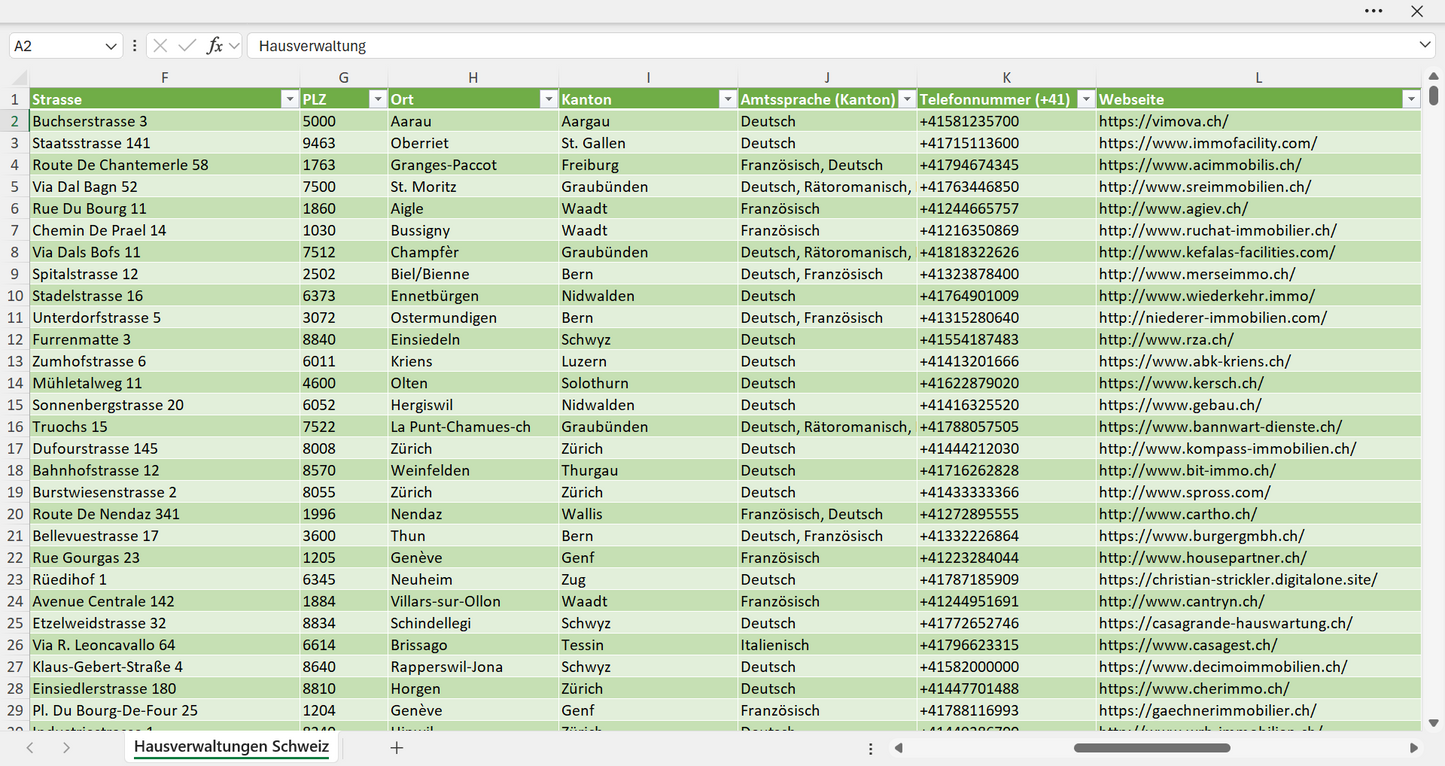The height and width of the screenshot is (766, 1445).
Task: Close the Excel viewer window
Action: click(x=1417, y=11)
